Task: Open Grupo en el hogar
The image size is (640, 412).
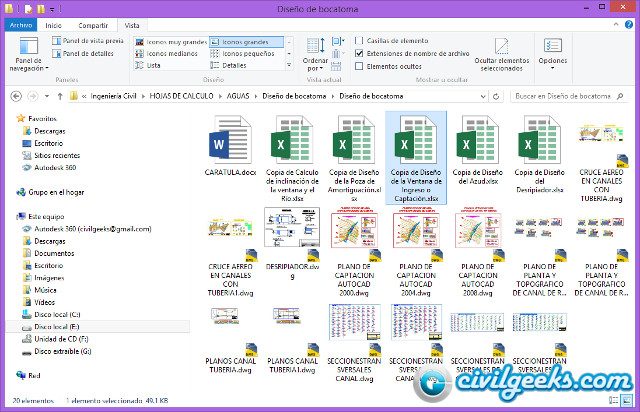Action: tap(55, 191)
